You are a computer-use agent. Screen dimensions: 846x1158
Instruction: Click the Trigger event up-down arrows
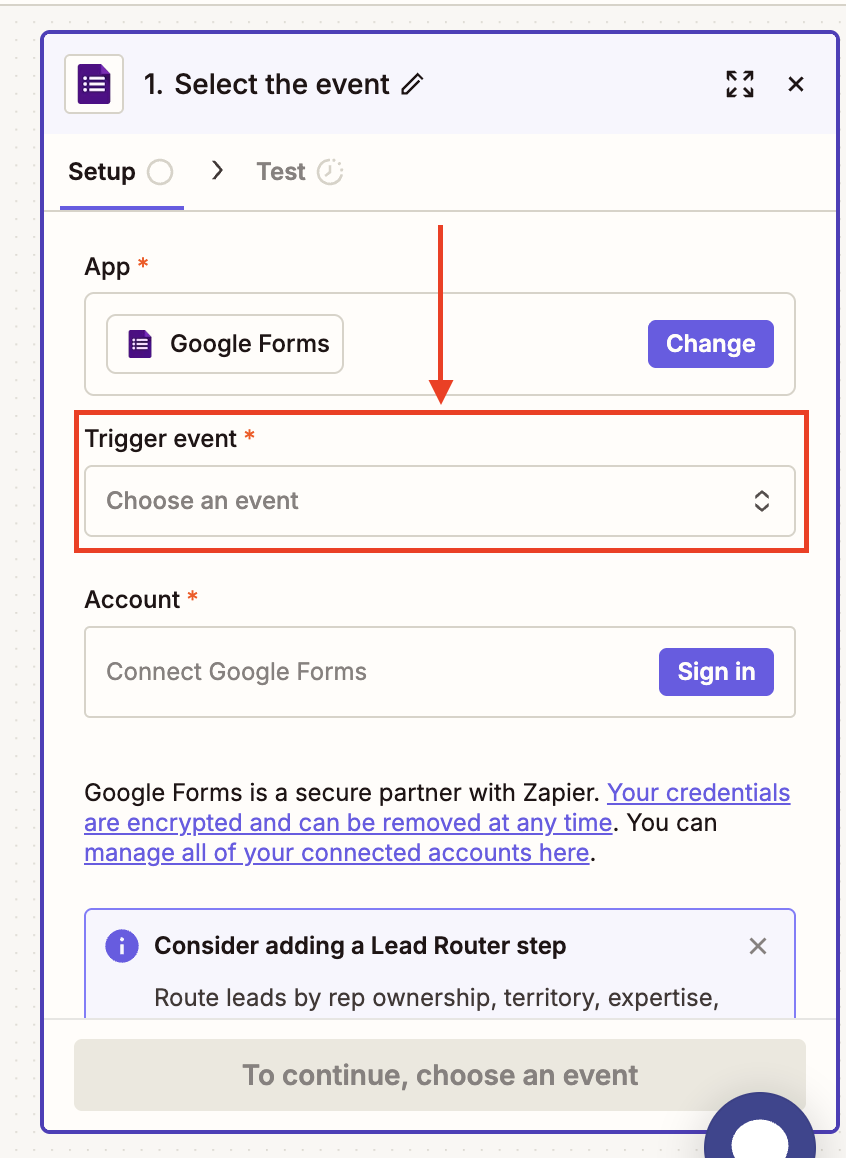(x=762, y=501)
